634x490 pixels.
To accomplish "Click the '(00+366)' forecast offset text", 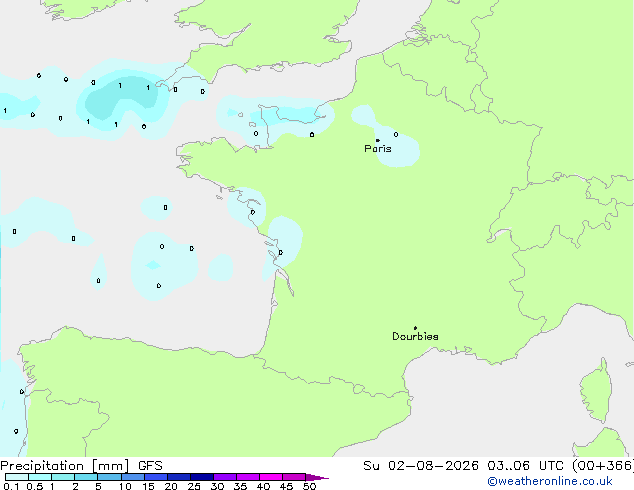I will tap(603, 466).
